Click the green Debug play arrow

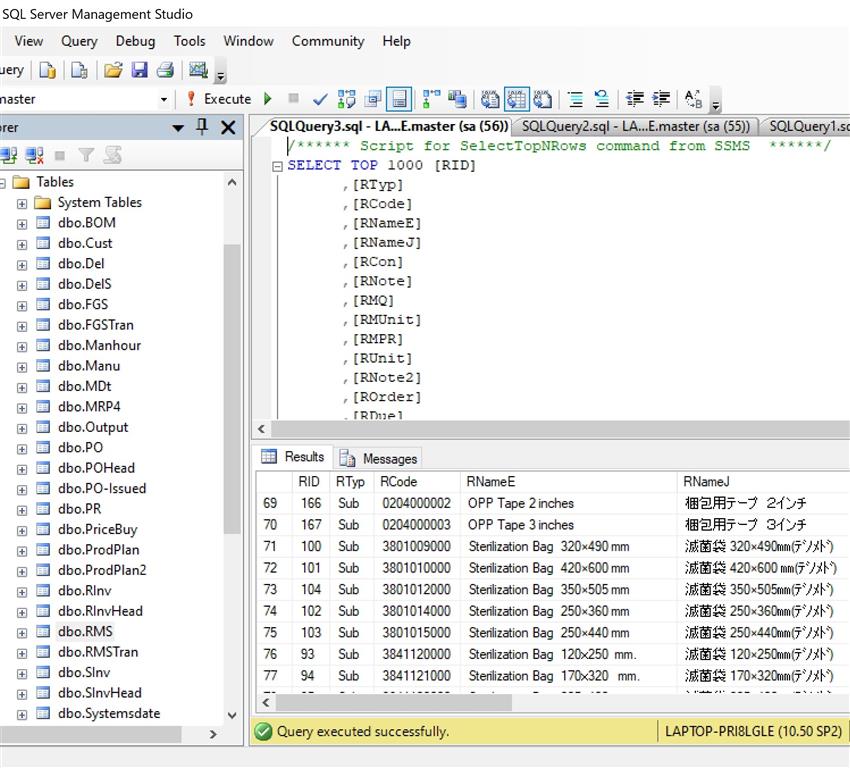(x=268, y=99)
